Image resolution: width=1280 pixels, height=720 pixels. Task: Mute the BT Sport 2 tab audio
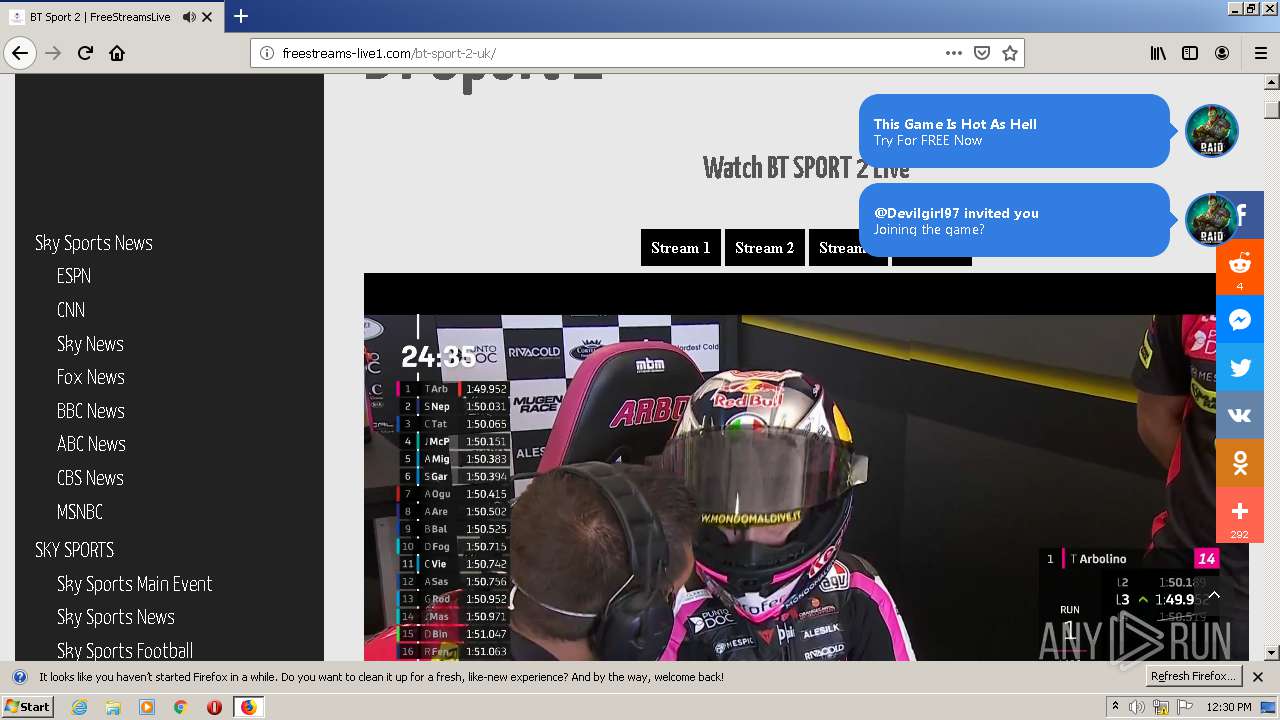(189, 17)
